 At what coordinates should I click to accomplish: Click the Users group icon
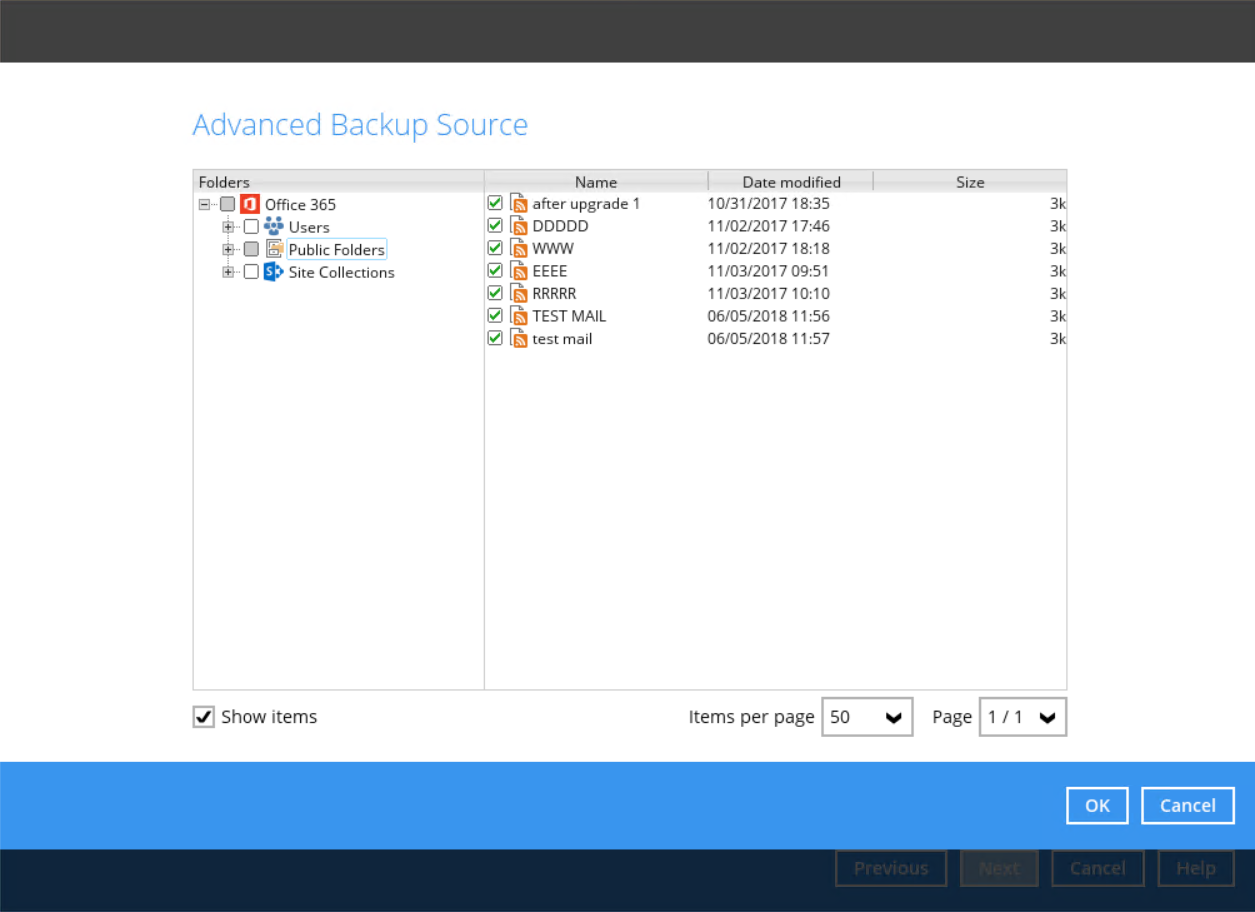pos(273,226)
